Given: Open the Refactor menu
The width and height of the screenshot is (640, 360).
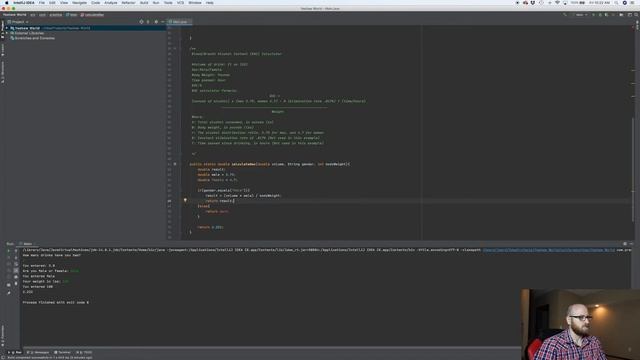Looking at the screenshot, I should point(128,2).
